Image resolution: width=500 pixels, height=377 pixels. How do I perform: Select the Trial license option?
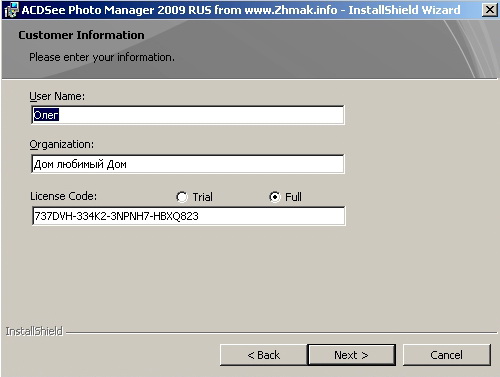[182, 197]
